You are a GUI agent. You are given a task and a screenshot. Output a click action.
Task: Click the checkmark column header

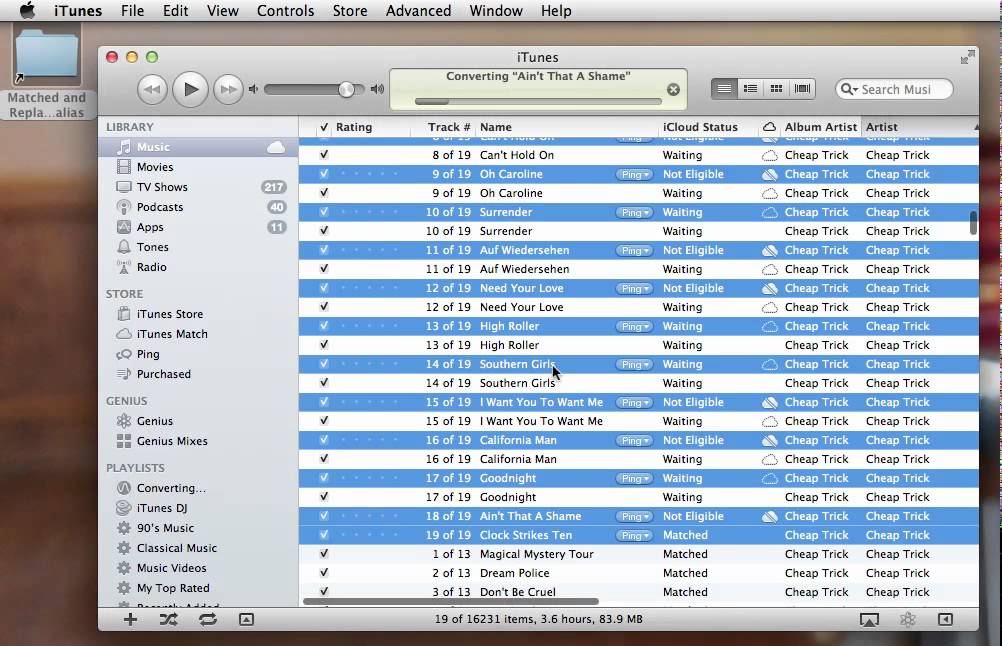click(324, 127)
